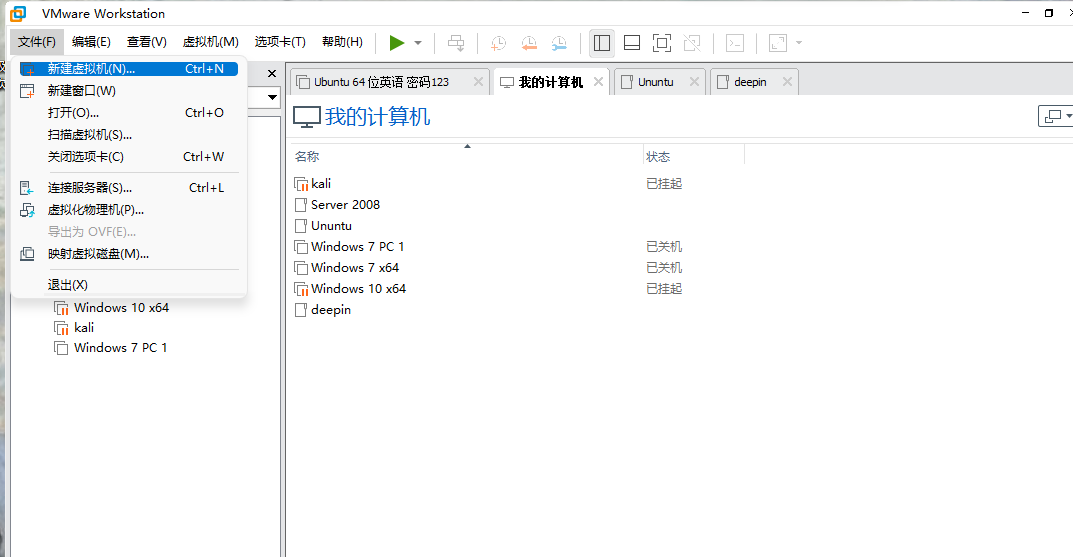Open the 编辑(E) menu
This screenshot has height=557, width=1073.
pyautogui.click(x=91, y=42)
